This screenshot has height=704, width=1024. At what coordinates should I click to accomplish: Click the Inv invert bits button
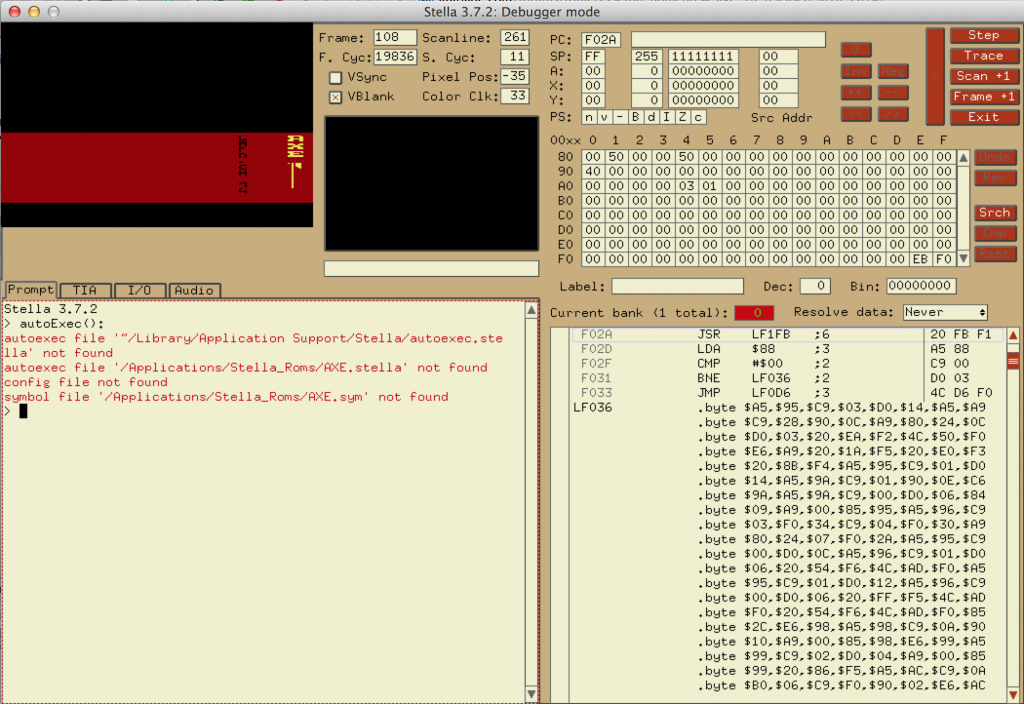(x=856, y=71)
